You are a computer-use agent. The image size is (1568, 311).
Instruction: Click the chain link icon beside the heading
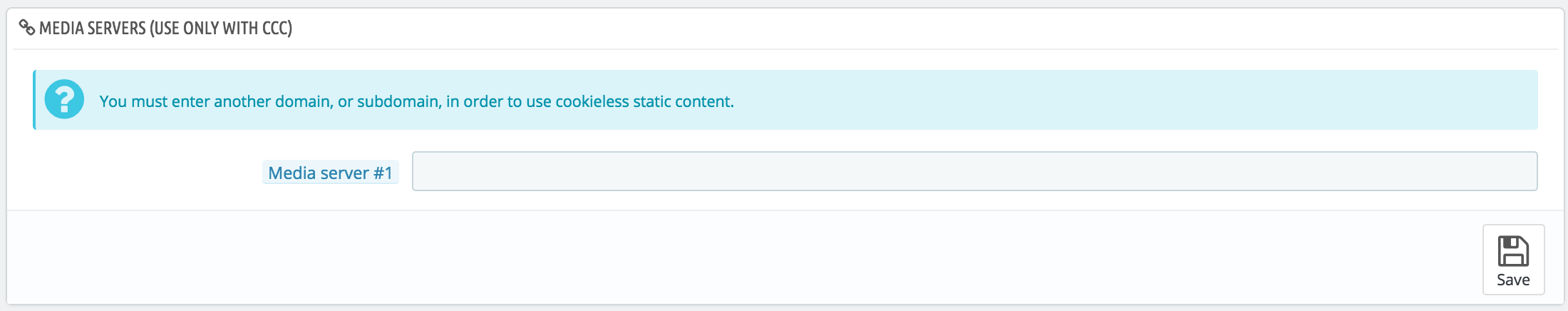[x=27, y=28]
